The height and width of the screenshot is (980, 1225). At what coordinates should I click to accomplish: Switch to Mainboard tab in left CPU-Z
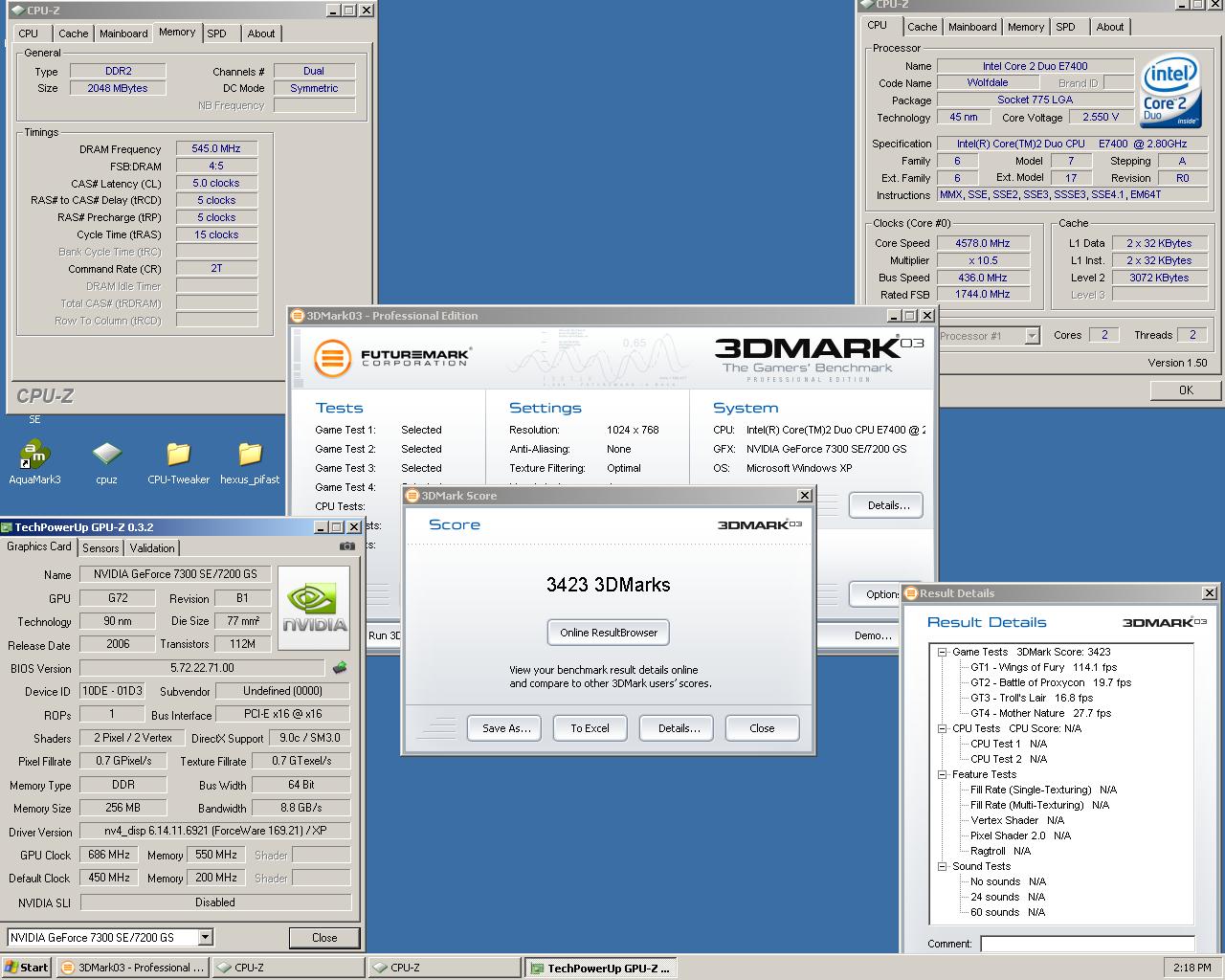point(123,33)
